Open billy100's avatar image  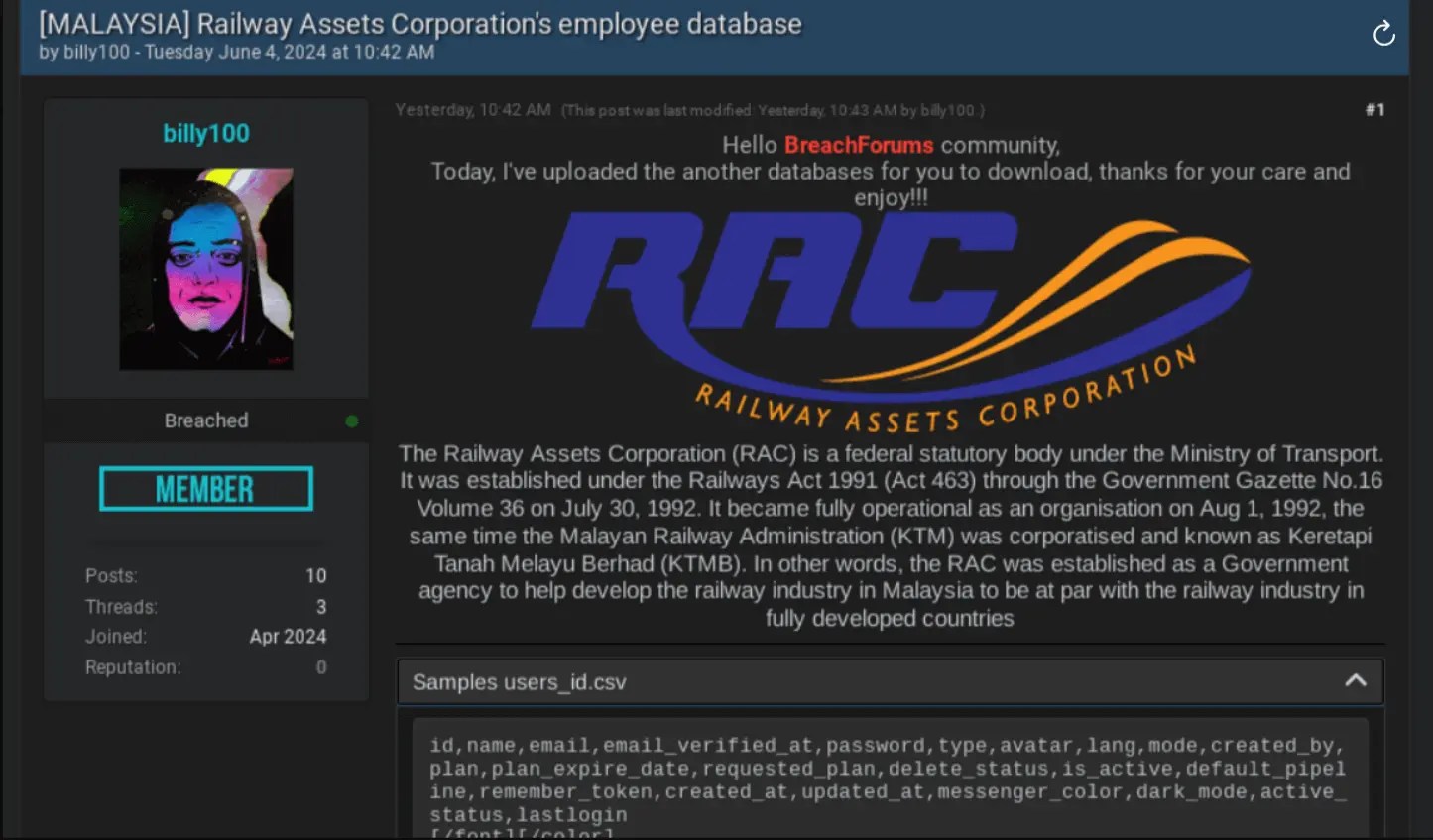point(205,268)
